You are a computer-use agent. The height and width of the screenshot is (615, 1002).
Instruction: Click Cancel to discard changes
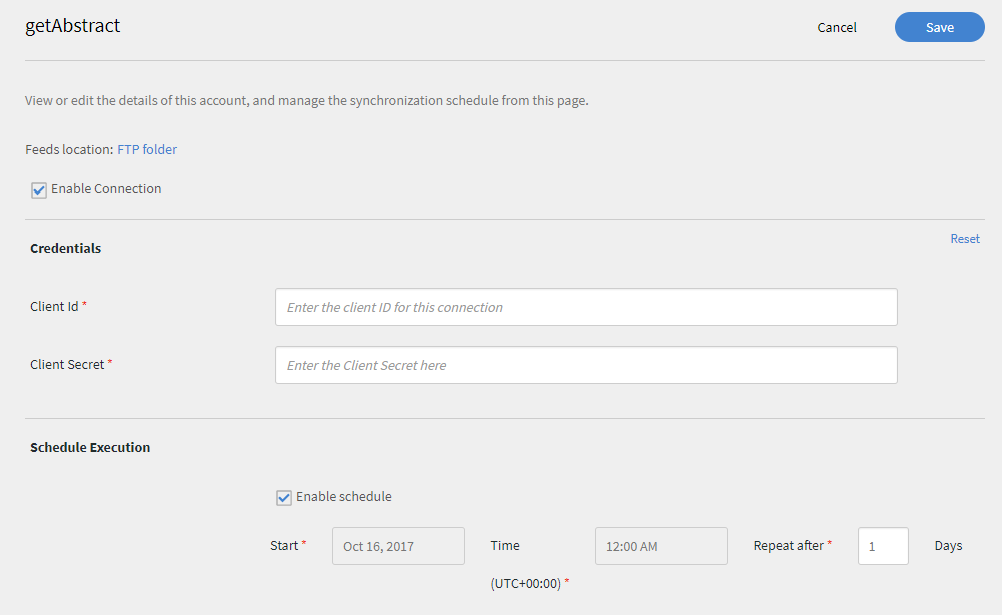click(836, 27)
